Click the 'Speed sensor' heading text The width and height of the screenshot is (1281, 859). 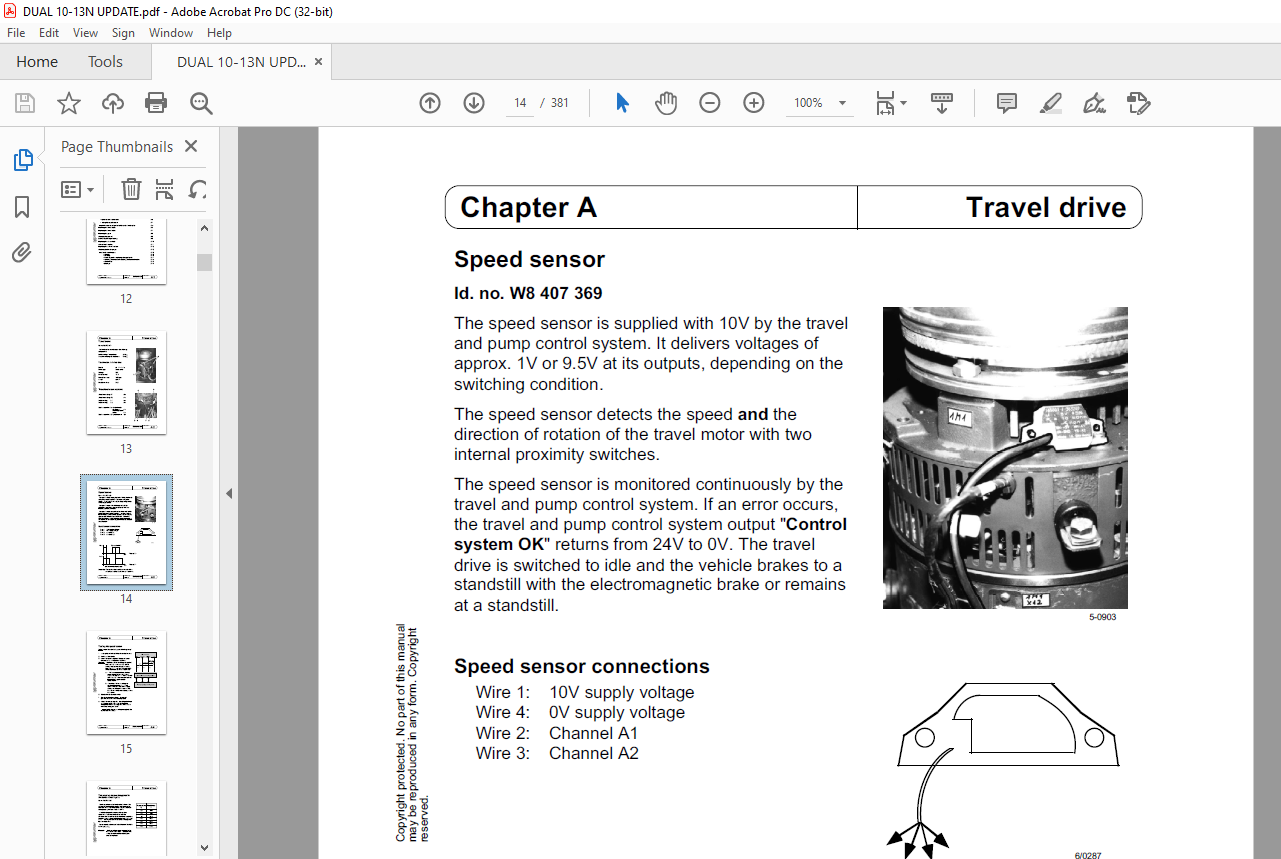(529, 259)
